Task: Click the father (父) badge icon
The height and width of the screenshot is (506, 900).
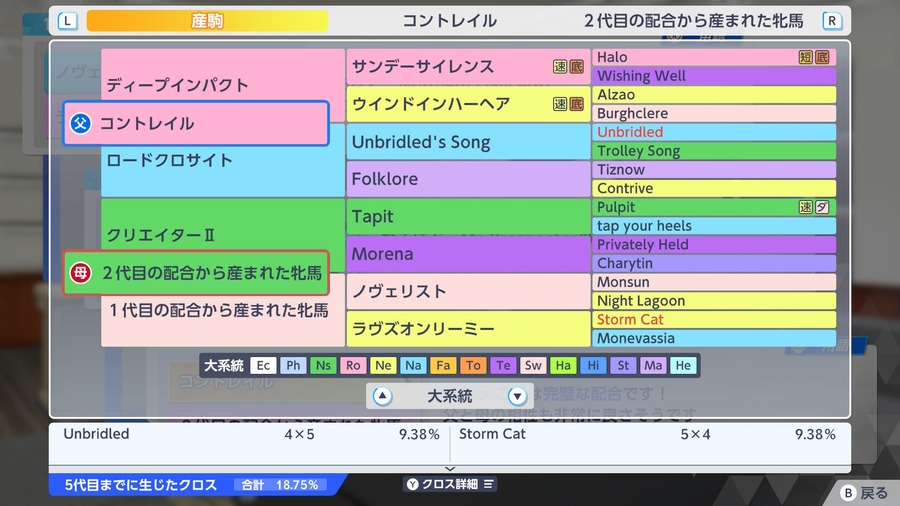Action: click(x=80, y=123)
